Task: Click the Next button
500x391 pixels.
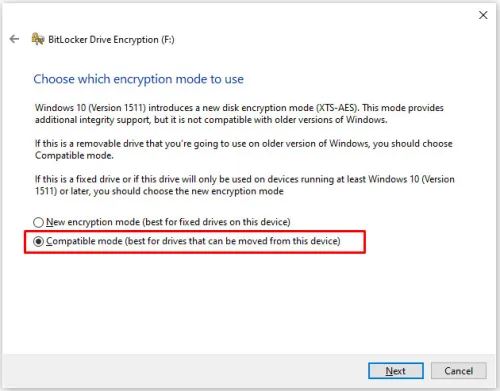Action: 396,371
